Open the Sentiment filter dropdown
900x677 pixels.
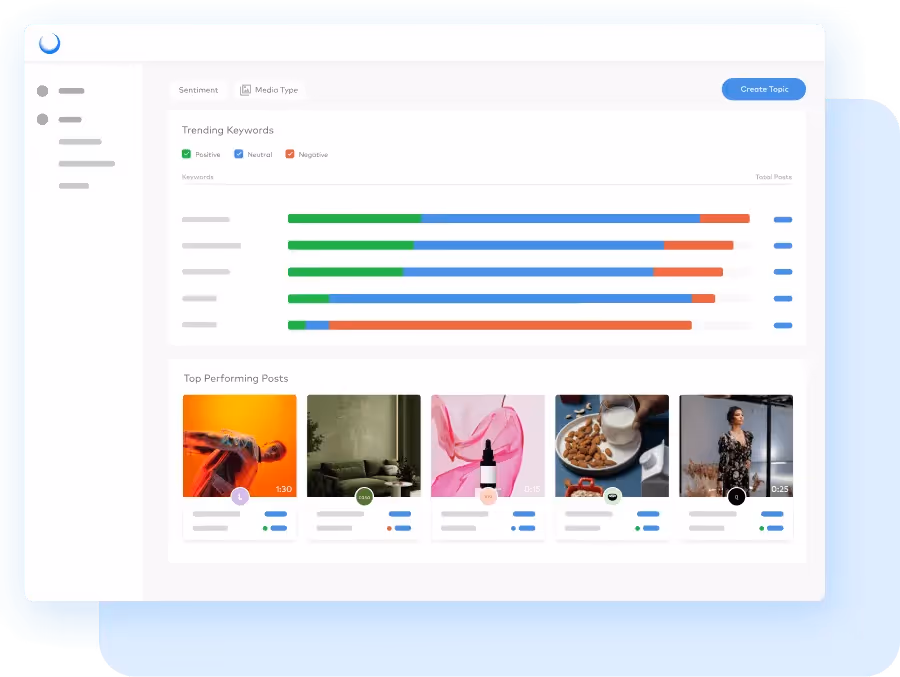click(x=198, y=90)
